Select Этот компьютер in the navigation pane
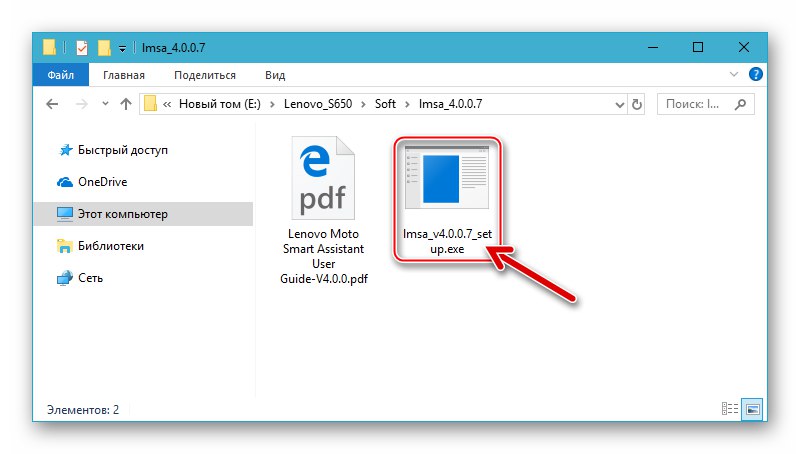The width and height of the screenshot is (800, 454). pyautogui.click(x=143, y=214)
